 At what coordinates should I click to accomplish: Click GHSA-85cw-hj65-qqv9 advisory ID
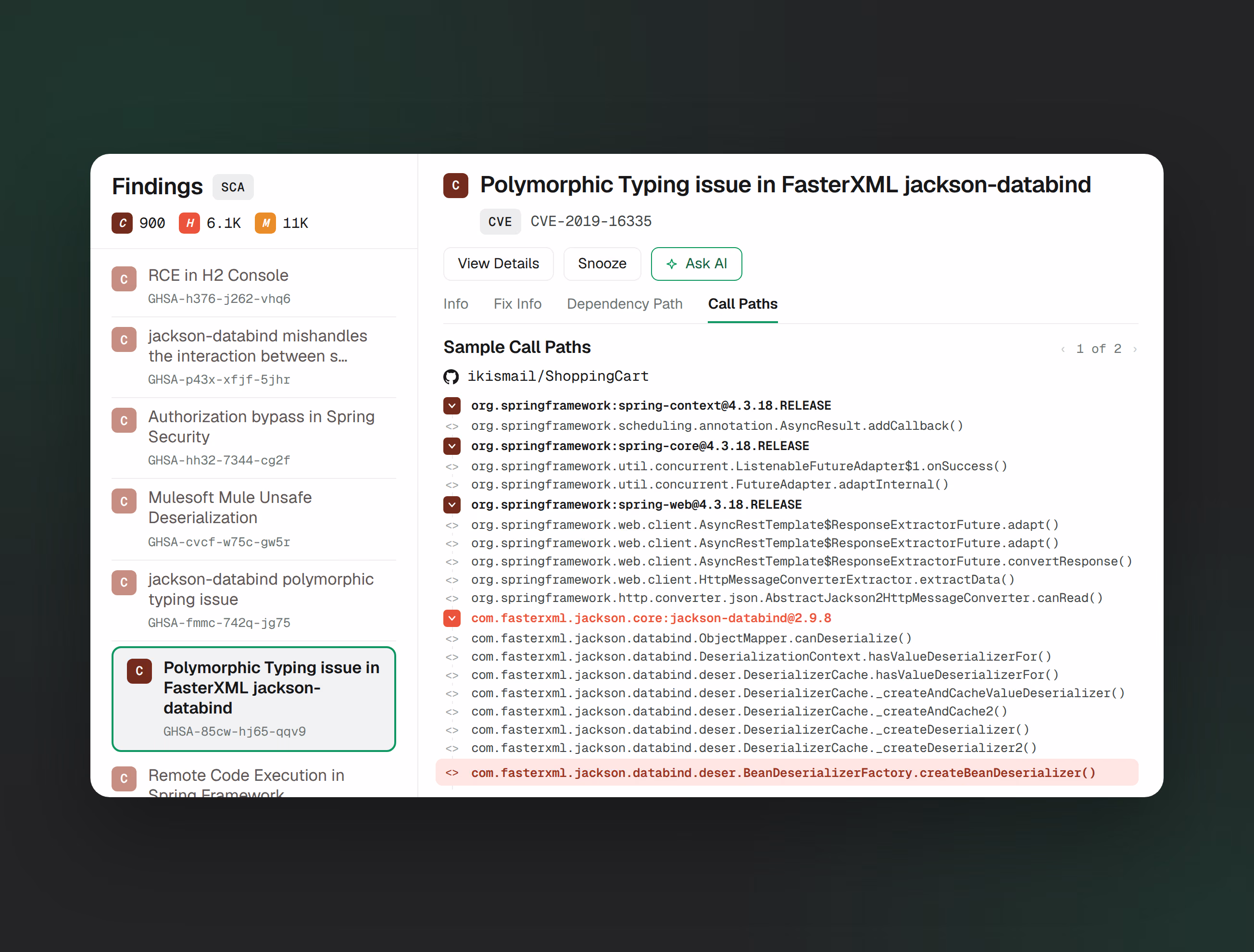pos(235,732)
